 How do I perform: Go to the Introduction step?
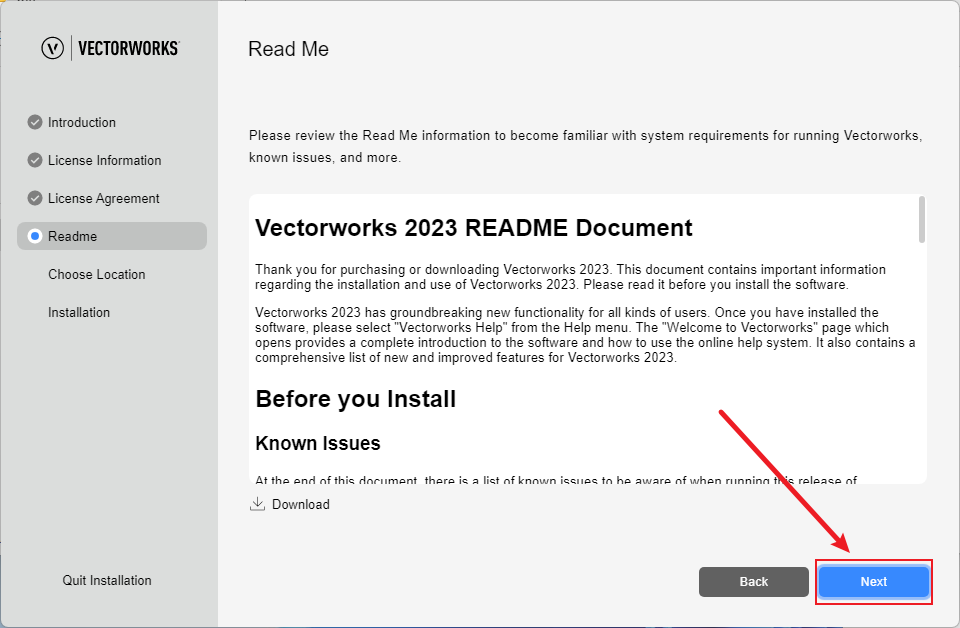[81, 122]
